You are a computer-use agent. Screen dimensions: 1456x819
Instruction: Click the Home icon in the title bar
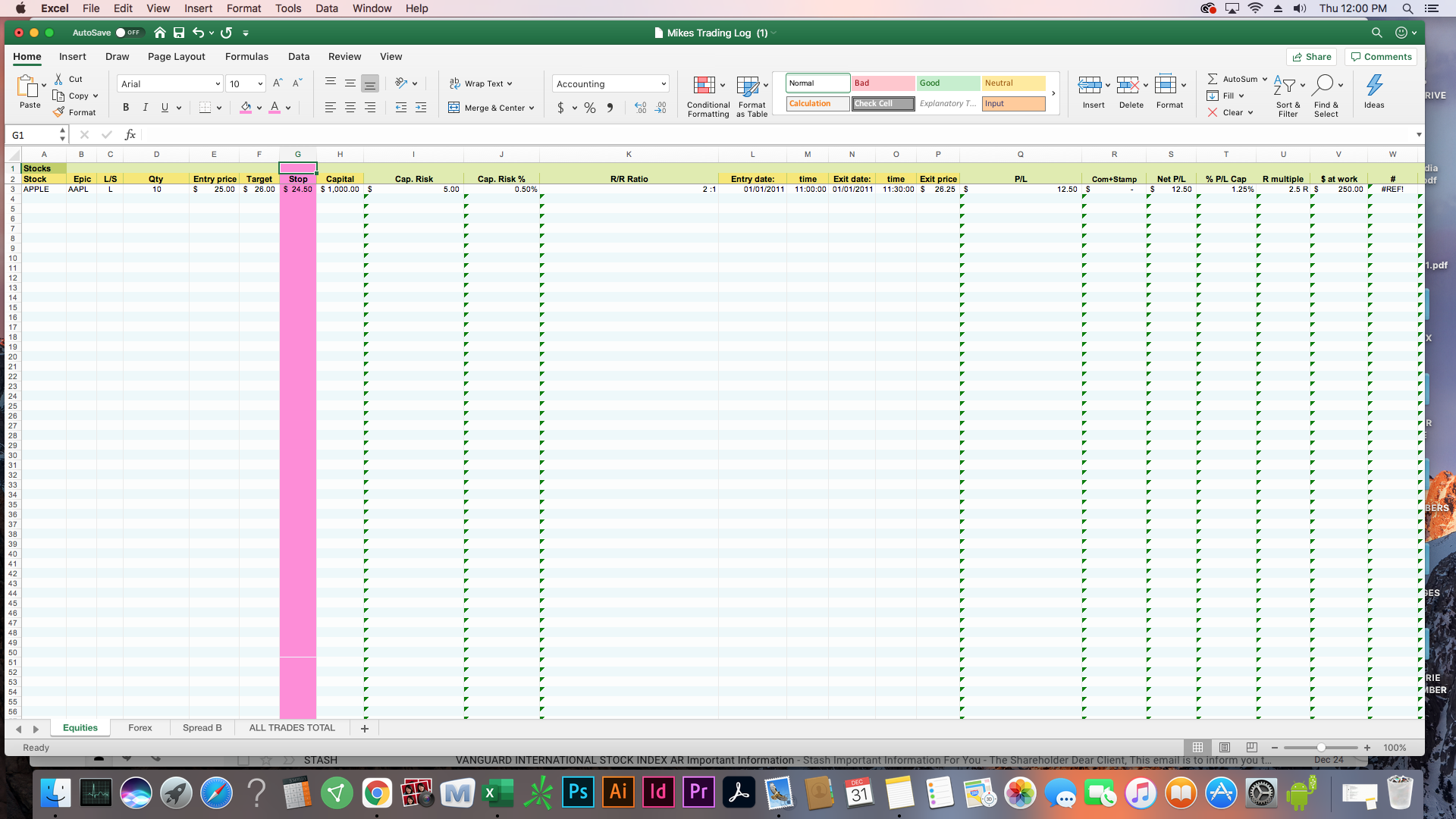point(159,33)
